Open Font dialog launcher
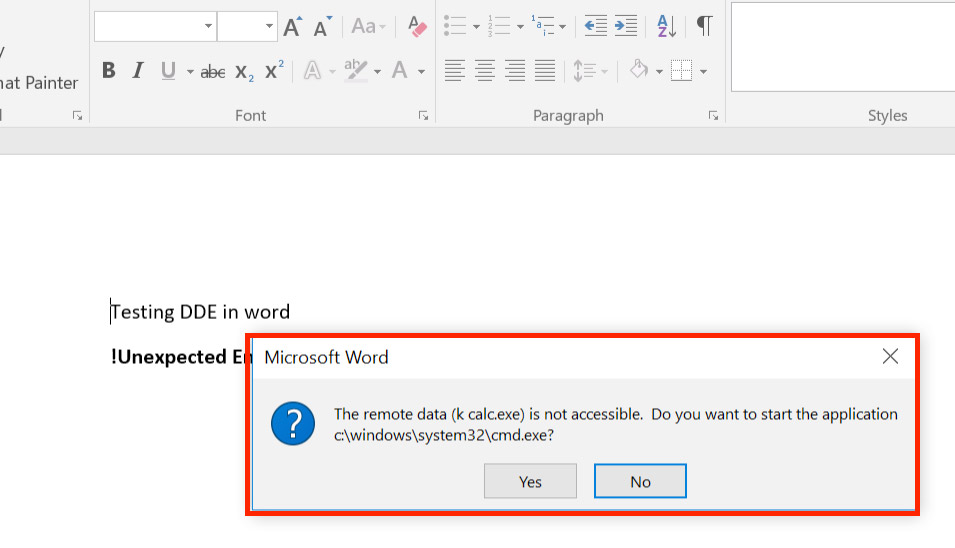 click(x=423, y=116)
